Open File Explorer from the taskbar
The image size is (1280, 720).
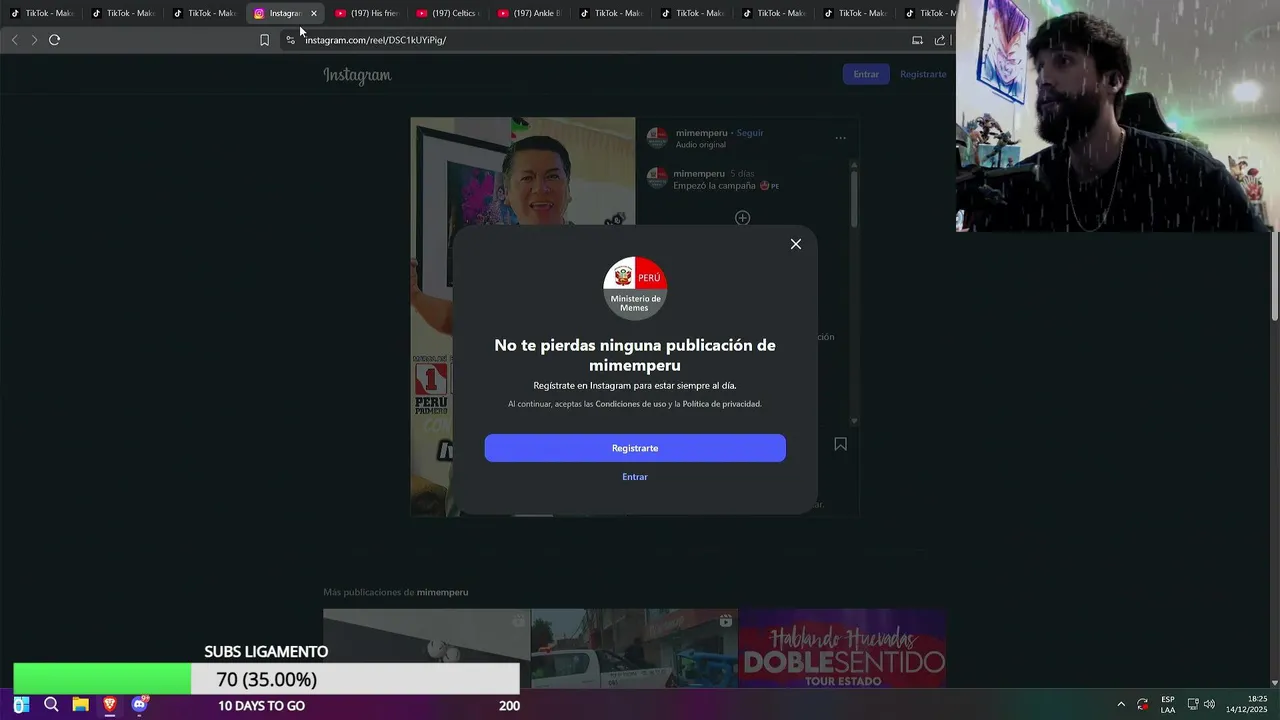click(80, 705)
